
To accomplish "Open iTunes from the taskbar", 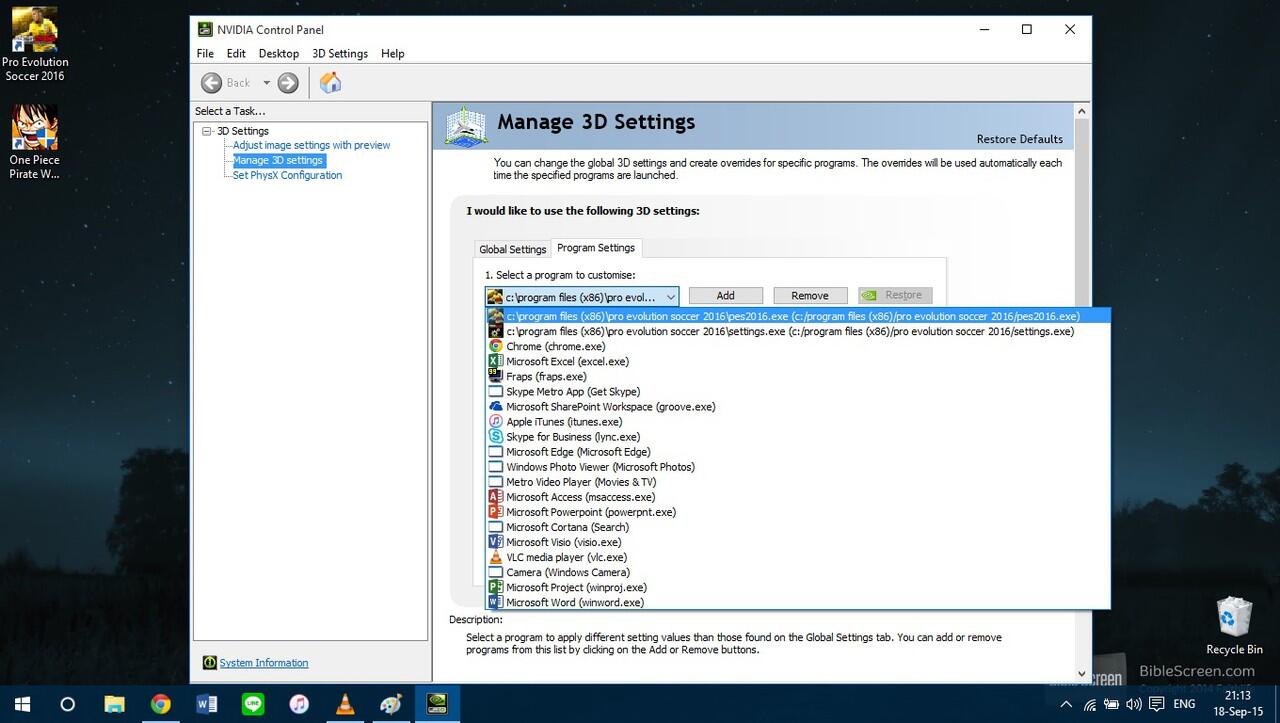I will [x=299, y=704].
